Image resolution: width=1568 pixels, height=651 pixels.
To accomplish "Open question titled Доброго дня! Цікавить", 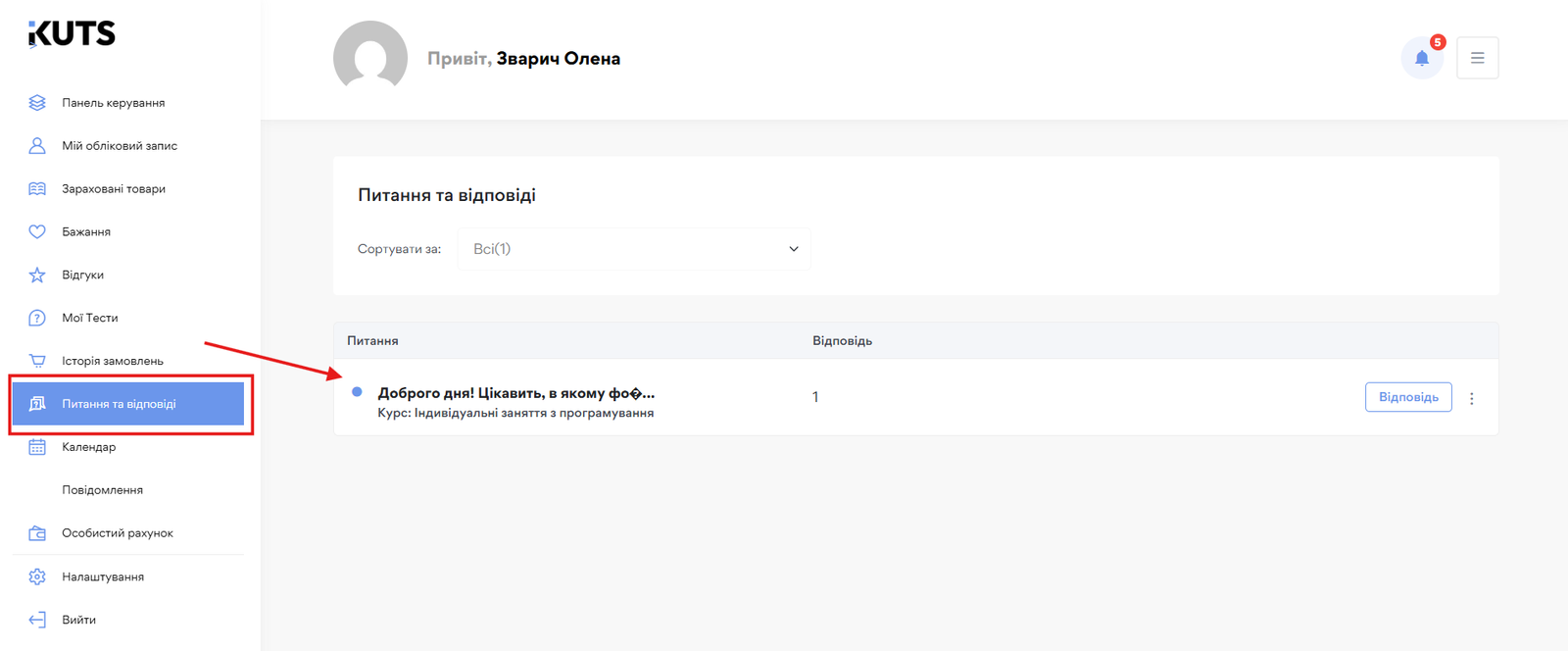I will [515, 393].
